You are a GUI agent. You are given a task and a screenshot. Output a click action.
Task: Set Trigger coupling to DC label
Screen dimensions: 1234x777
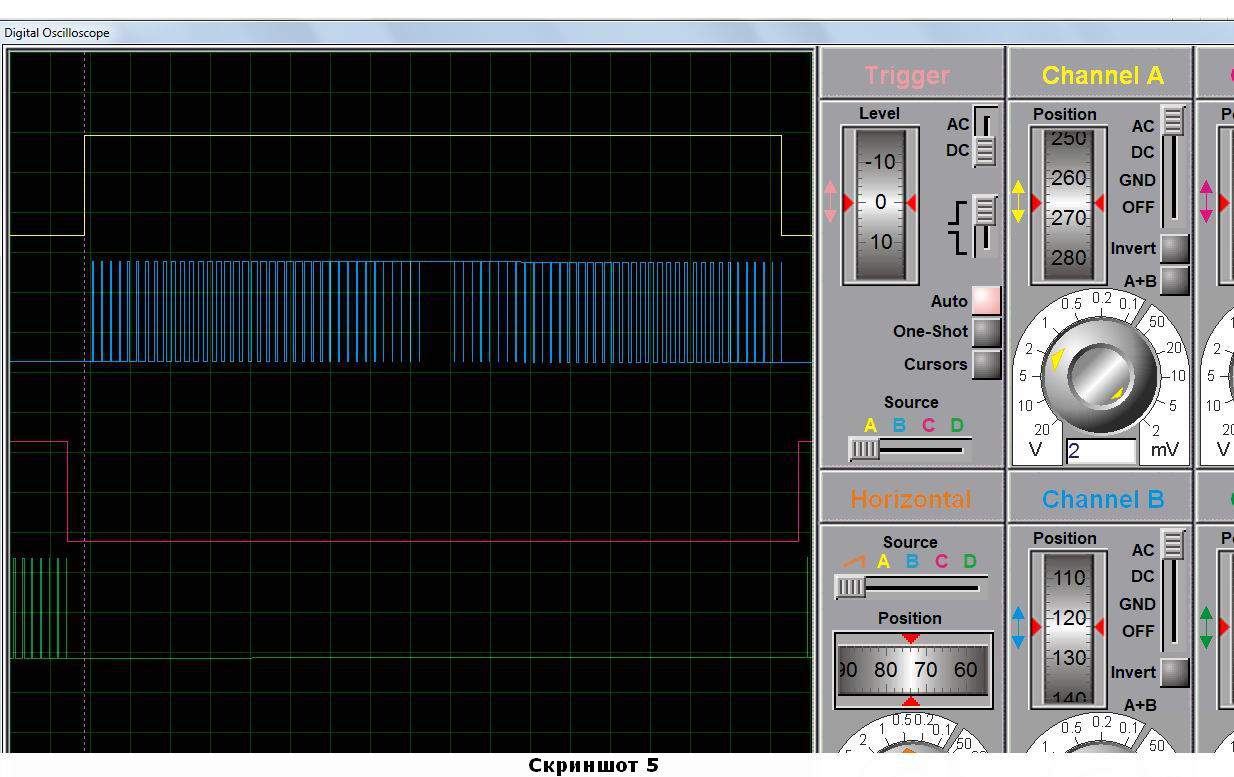tap(958, 150)
